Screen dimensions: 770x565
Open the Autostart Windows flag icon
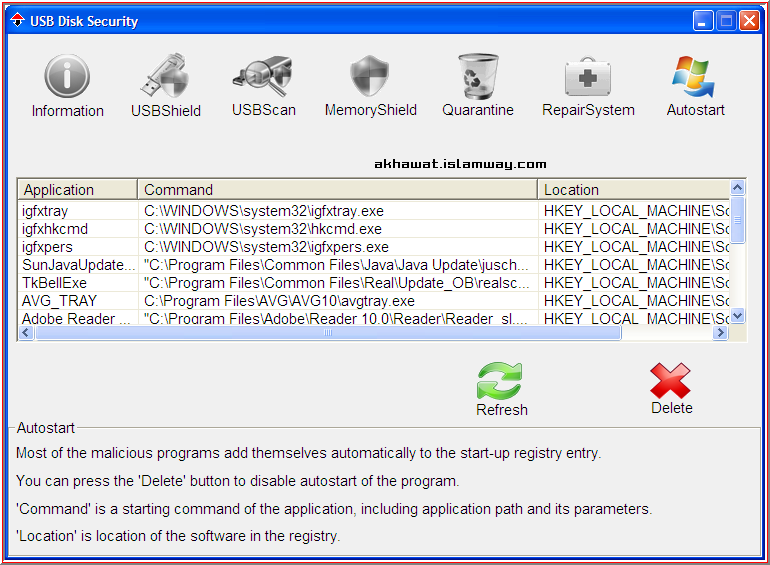[693, 76]
